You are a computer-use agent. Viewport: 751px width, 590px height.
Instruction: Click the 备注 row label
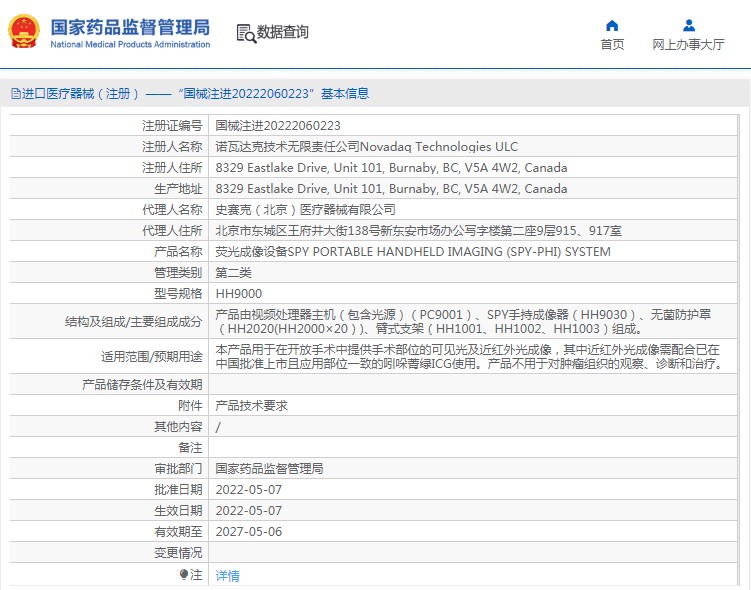point(191,448)
